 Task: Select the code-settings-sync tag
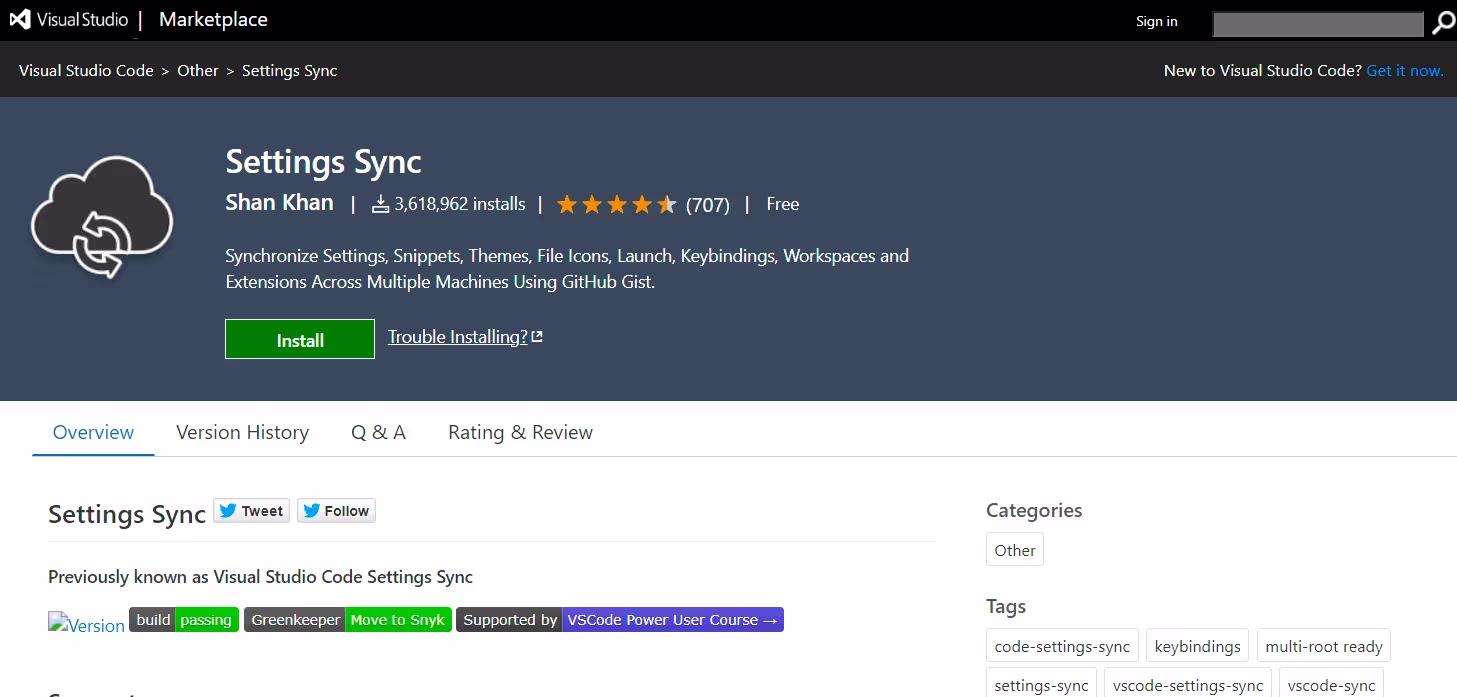pyautogui.click(x=1062, y=647)
